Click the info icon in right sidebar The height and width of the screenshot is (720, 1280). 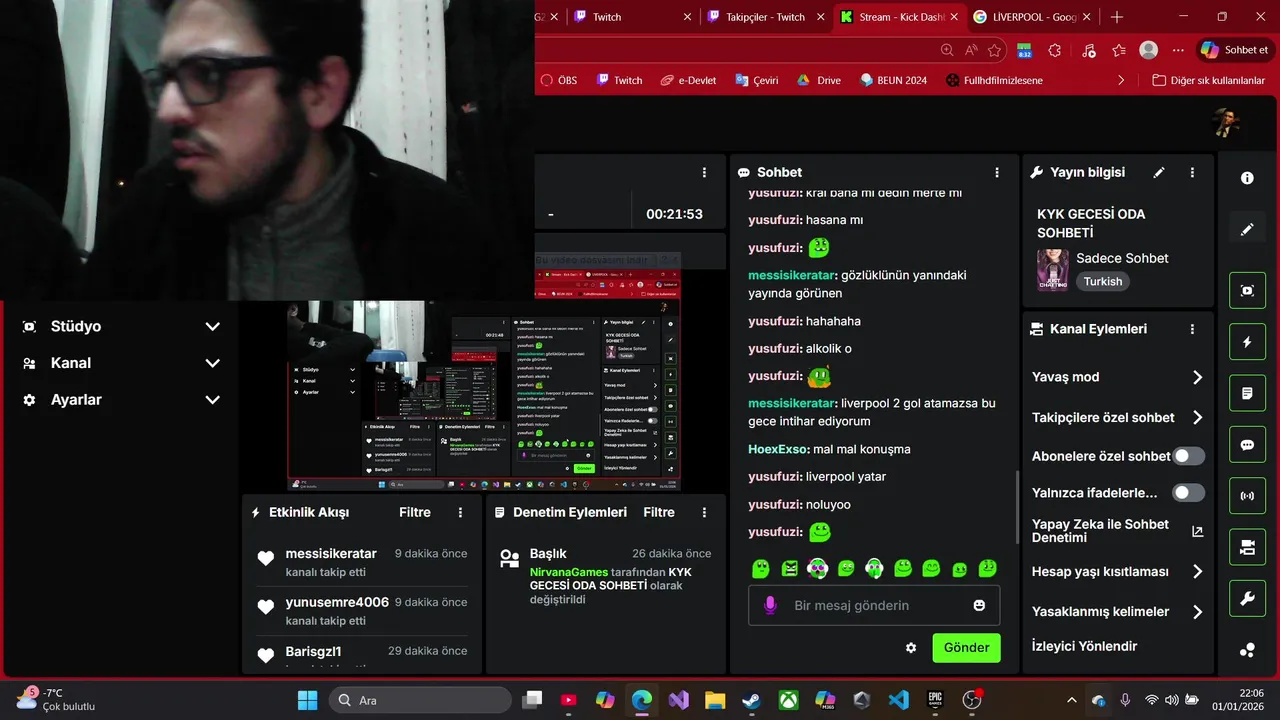(x=1247, y=178)
